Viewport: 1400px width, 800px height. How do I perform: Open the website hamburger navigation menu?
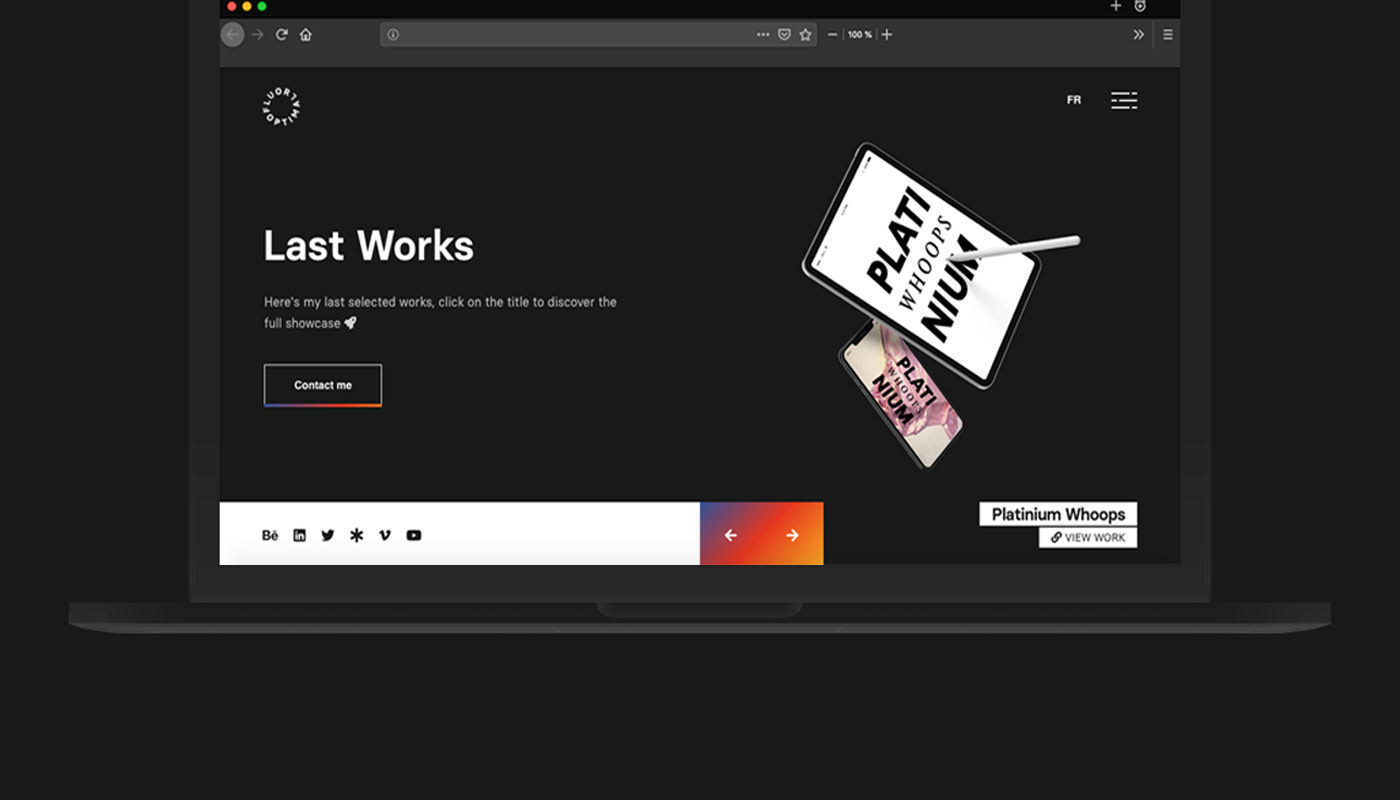click(1124, 100)
